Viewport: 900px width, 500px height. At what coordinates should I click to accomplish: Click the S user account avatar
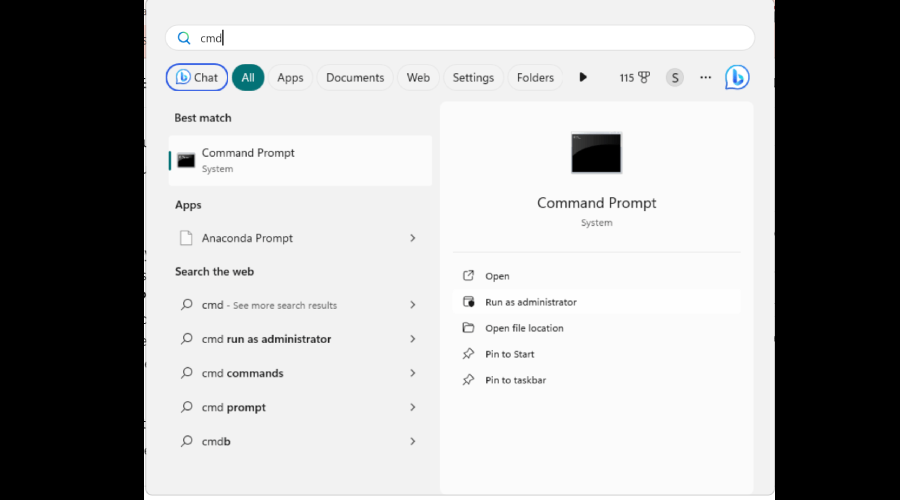675,78
